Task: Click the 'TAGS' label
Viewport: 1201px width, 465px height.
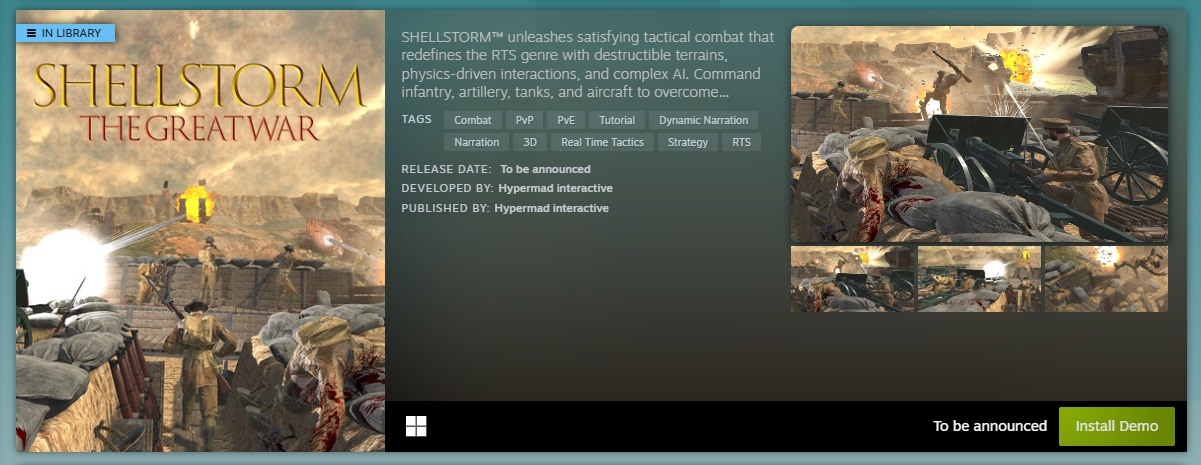Action: click(x=417, y=119)
